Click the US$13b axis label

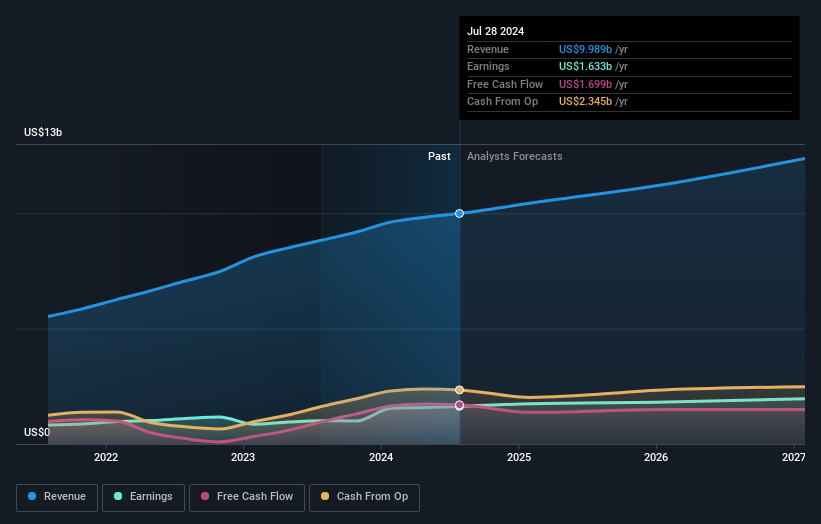43,132
